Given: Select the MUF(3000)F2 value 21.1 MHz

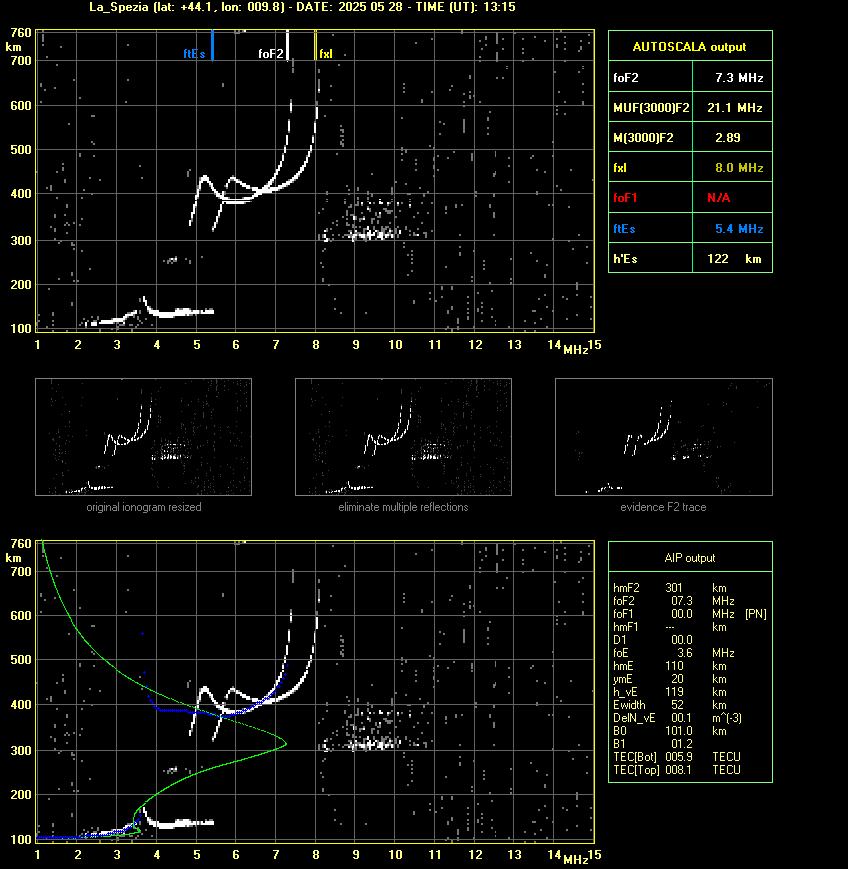Looking at the screenshot, I should (735, 108).
